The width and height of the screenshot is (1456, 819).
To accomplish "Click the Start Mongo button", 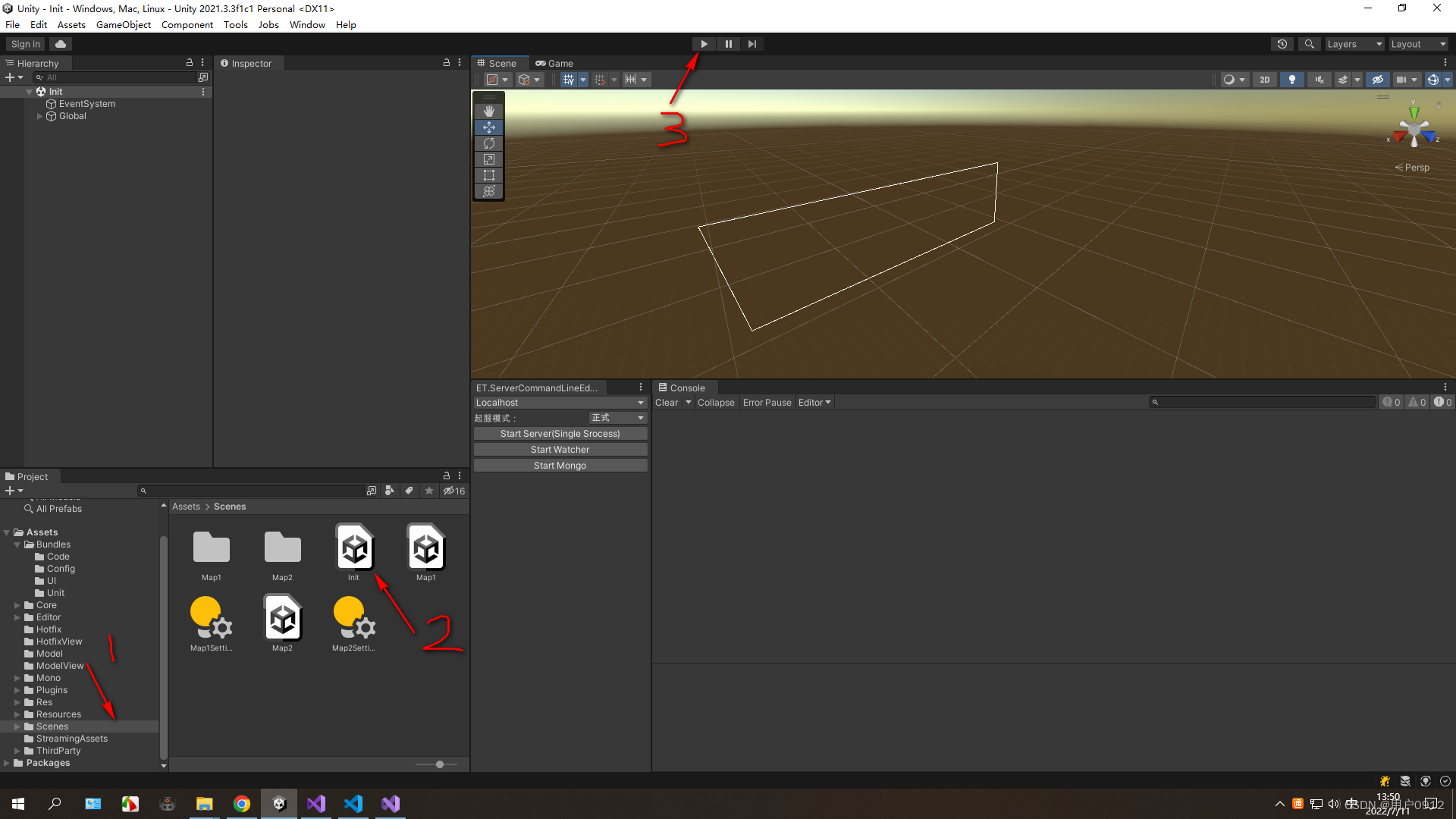I will tap(560, 466).
